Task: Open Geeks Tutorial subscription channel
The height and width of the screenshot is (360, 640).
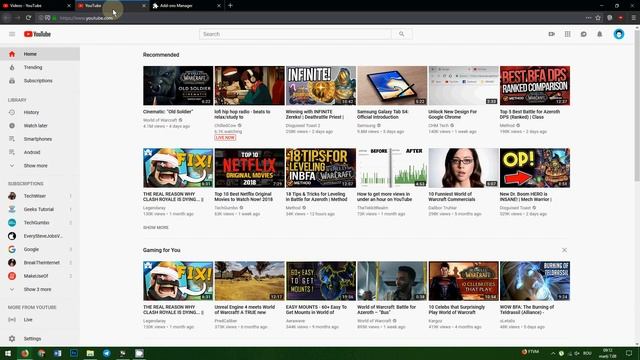Action: point(40,209)
